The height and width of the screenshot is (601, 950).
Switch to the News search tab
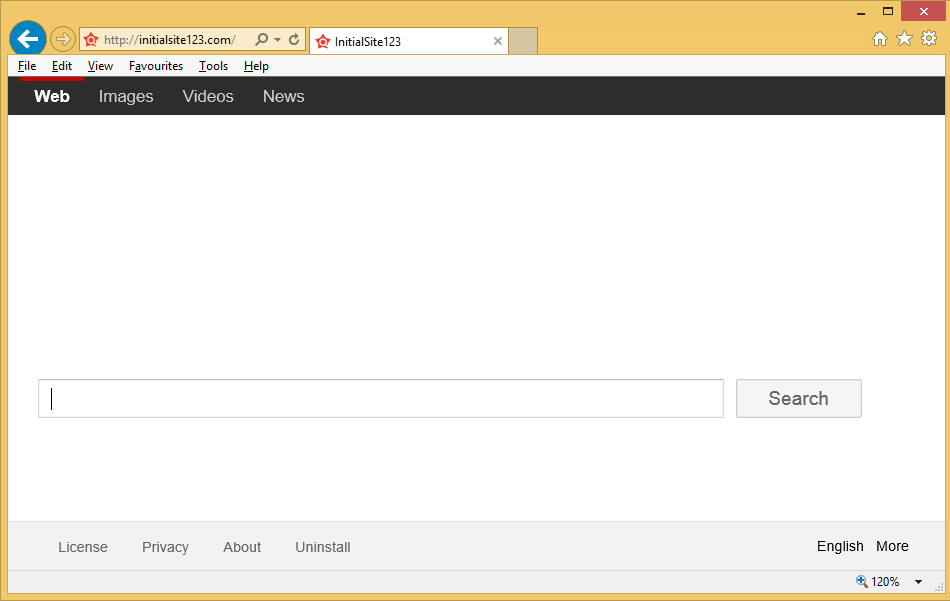pyautogui.click(x=283, y=96)
